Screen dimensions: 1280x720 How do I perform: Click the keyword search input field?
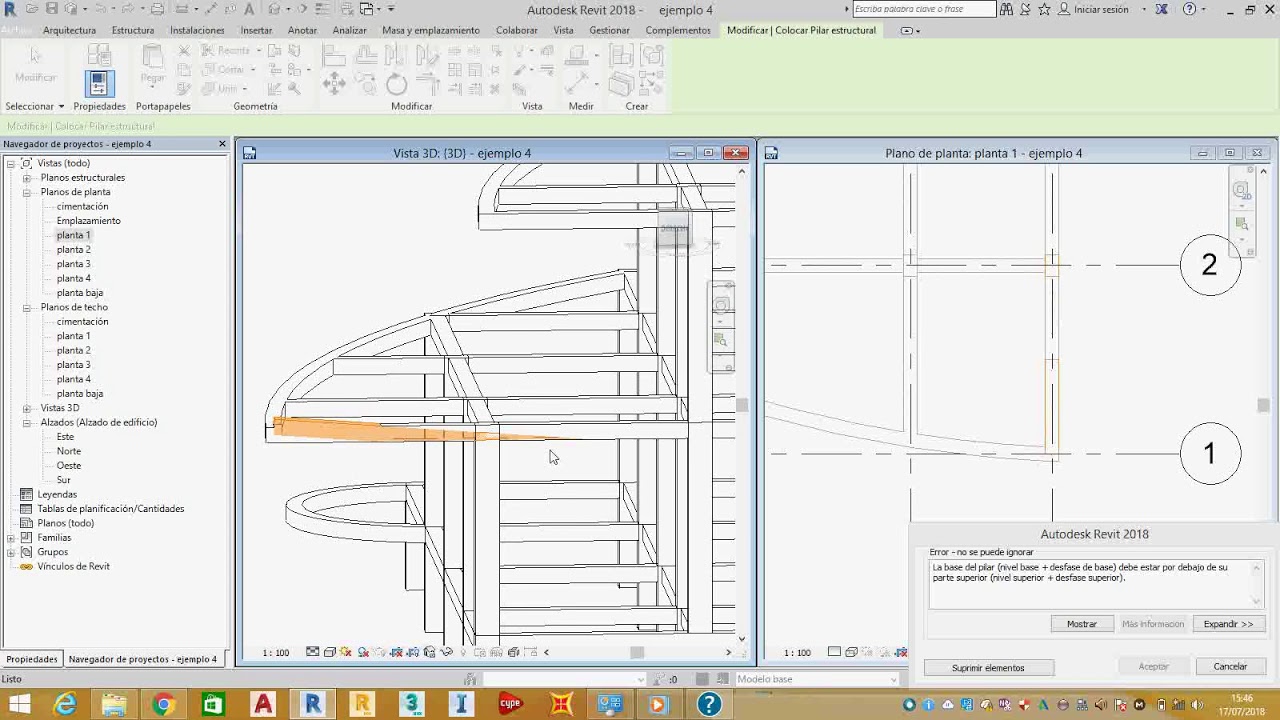click(924, 9)
